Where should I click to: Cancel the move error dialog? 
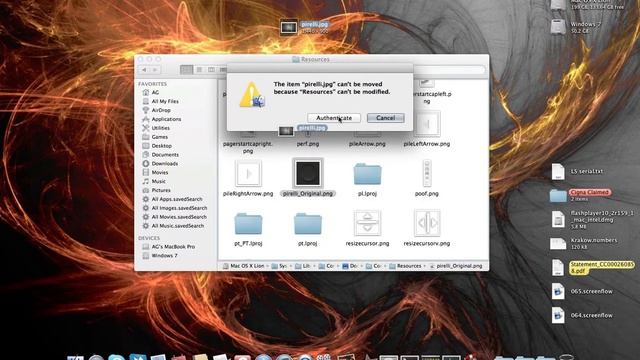[385, 118]
